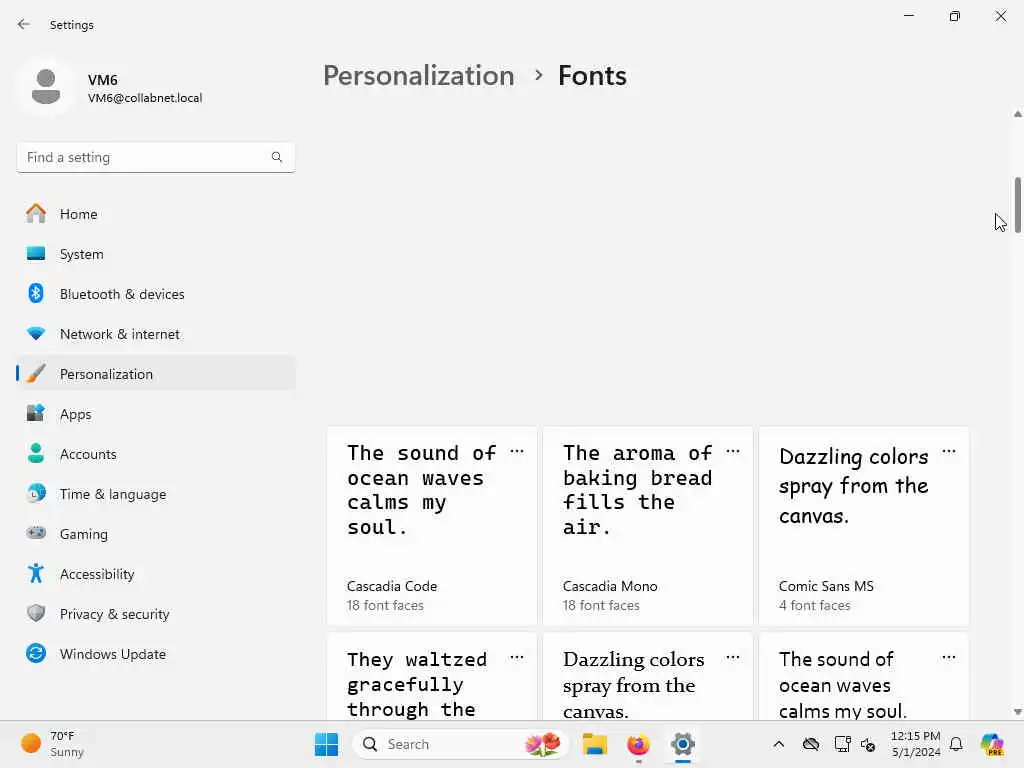Click the cloud sync tray icon
The width and height of the screenshot is (1024, 768).
pyautogui.click(x=811, y=744)
